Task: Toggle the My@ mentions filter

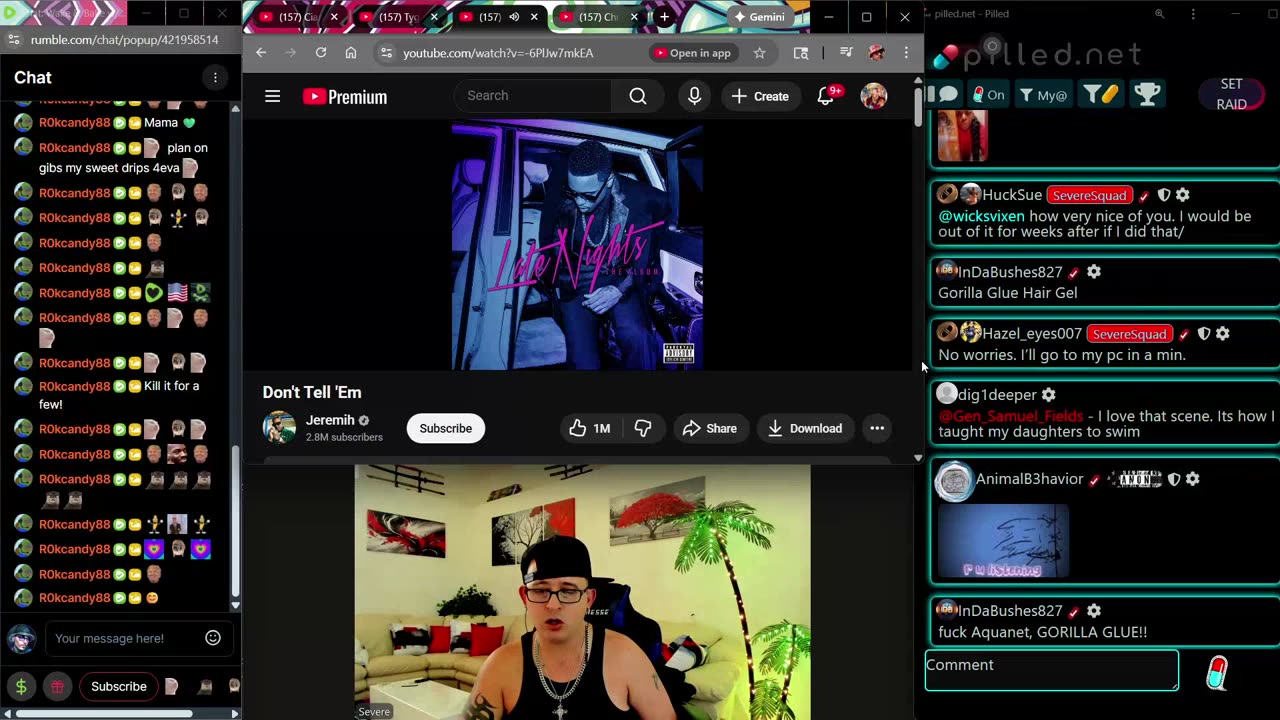Action: pyautogui.click(x=1043, y=95)
